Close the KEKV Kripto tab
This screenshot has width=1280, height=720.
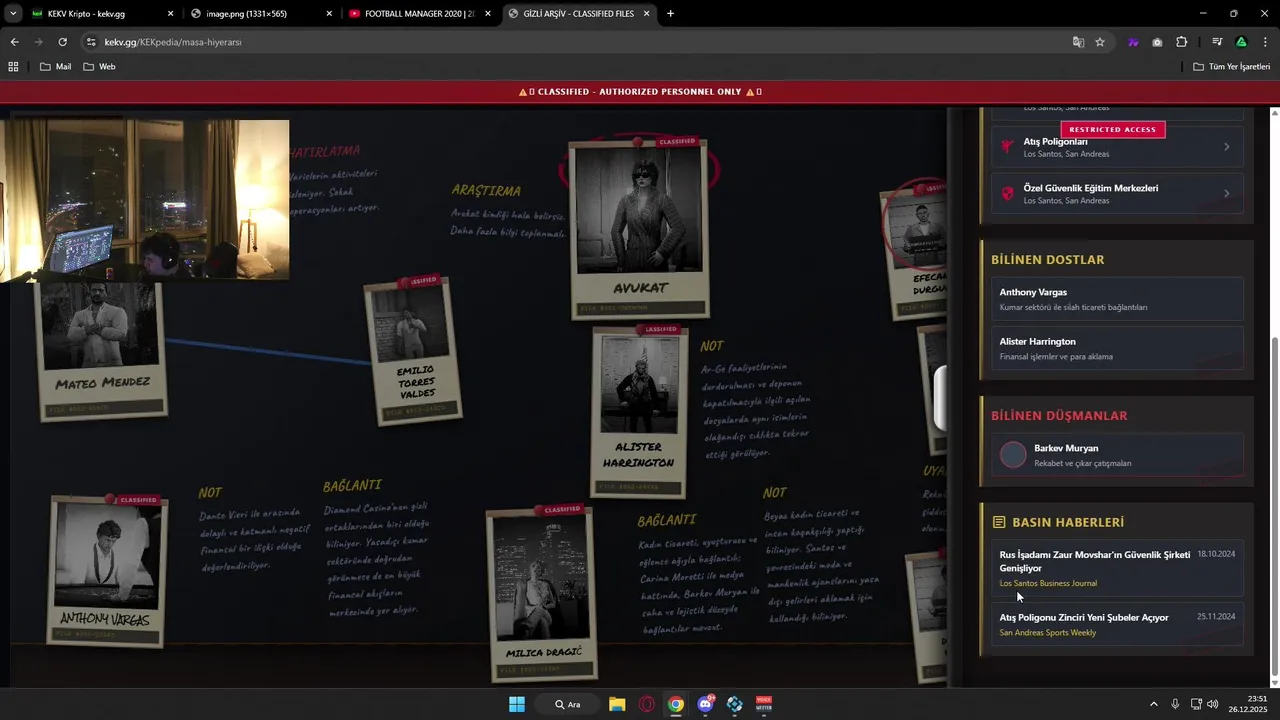[170, 14]
